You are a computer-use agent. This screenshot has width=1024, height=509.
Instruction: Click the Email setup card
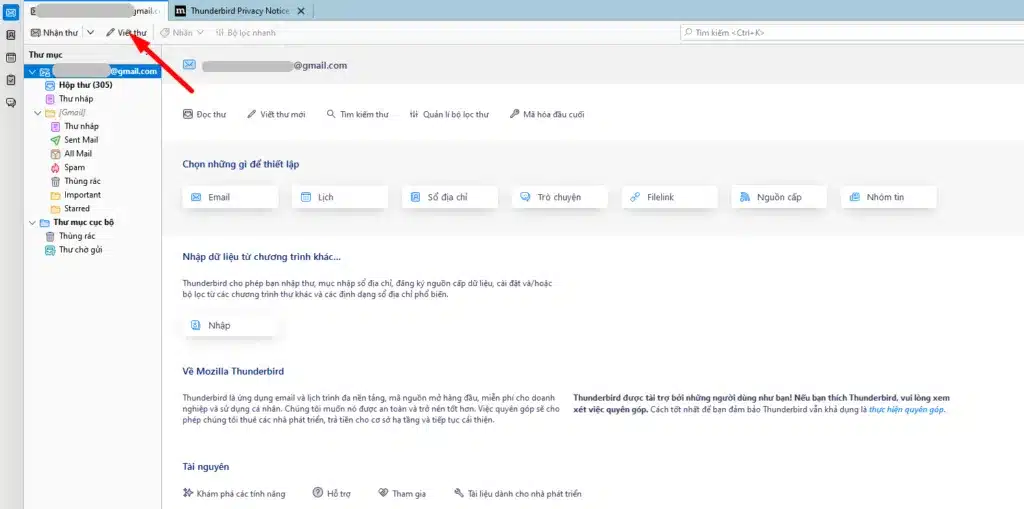(x=231, y=197)
